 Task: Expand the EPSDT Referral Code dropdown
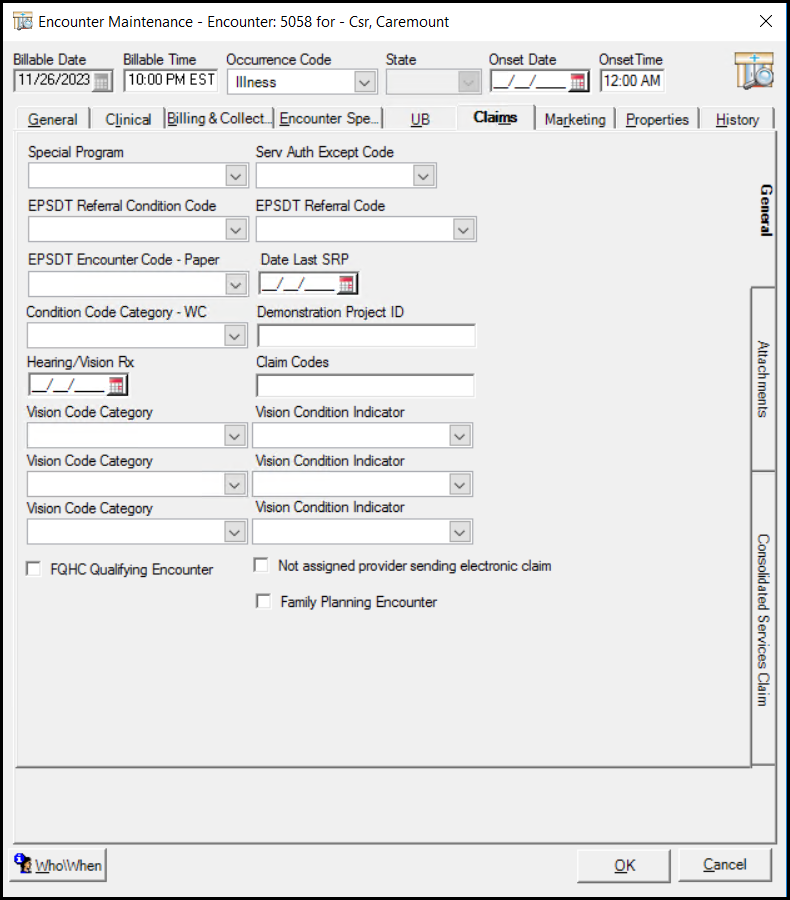click(463, 230)
